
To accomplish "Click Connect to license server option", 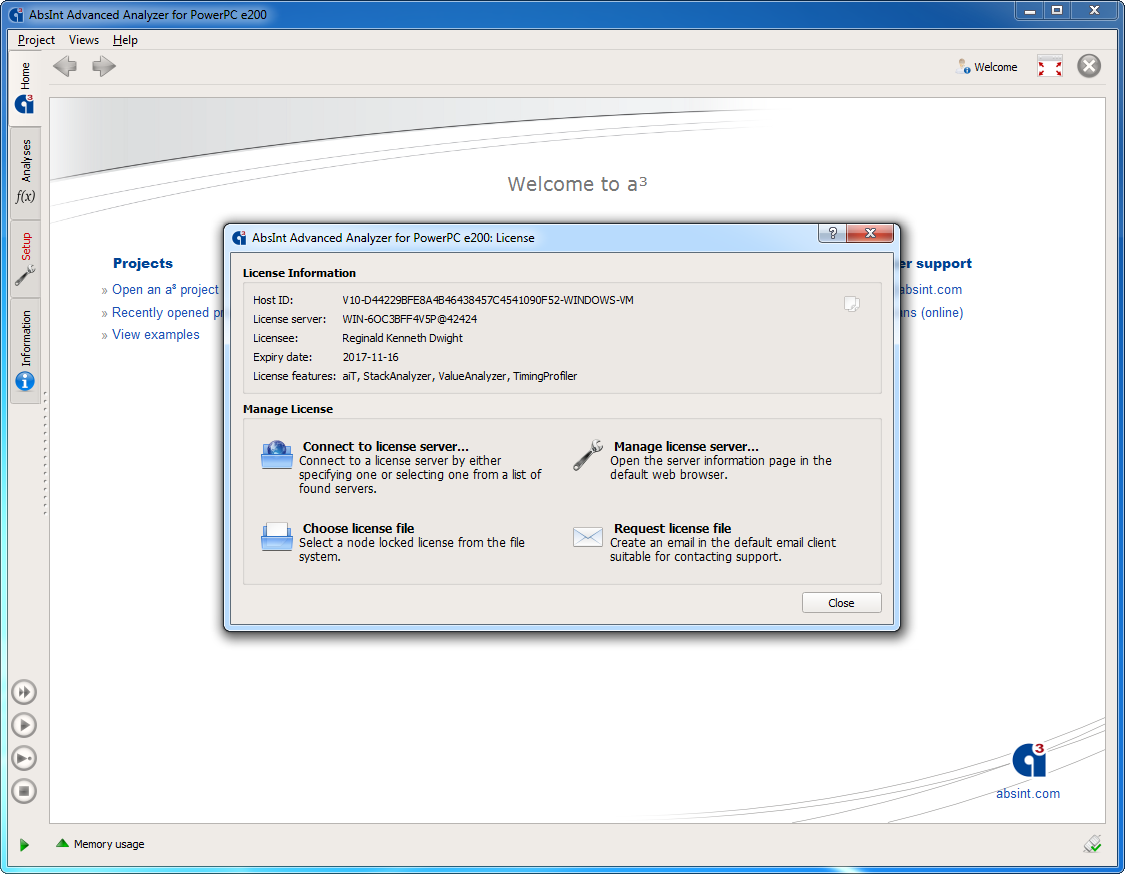I will click(402, 466).
